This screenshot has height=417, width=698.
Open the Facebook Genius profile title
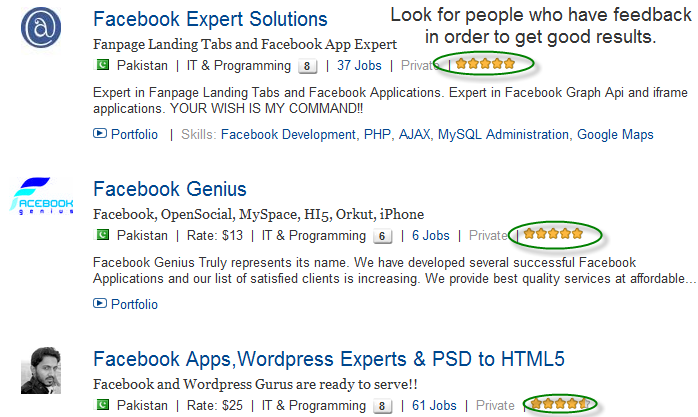(x=170, y=189)
